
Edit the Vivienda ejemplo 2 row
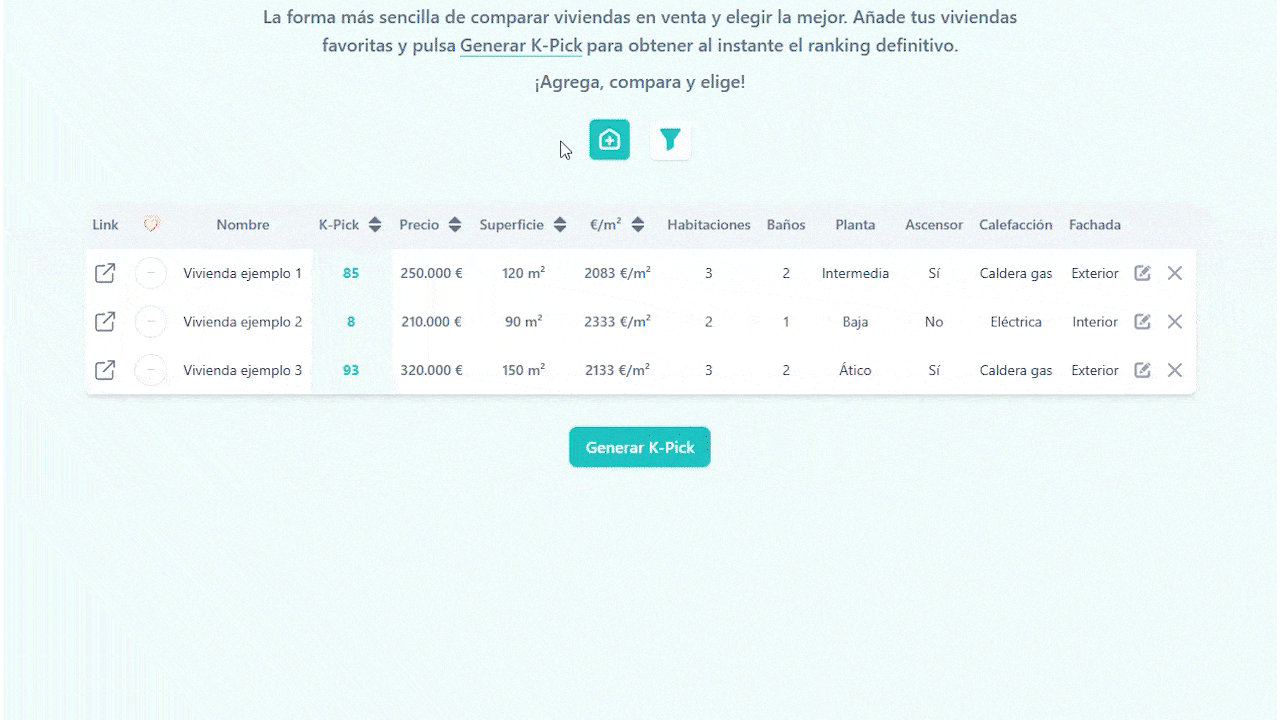pos(1142,322)
